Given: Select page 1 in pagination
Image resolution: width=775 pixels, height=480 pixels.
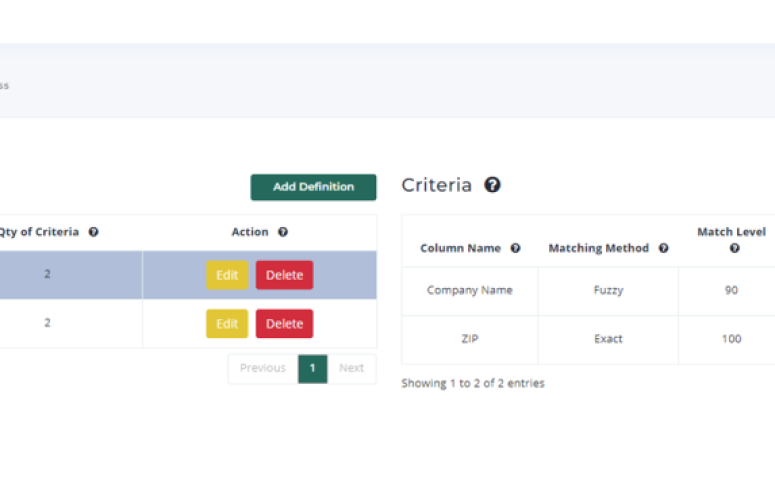Looking at the screenshot, I should (x=312, y=368).
